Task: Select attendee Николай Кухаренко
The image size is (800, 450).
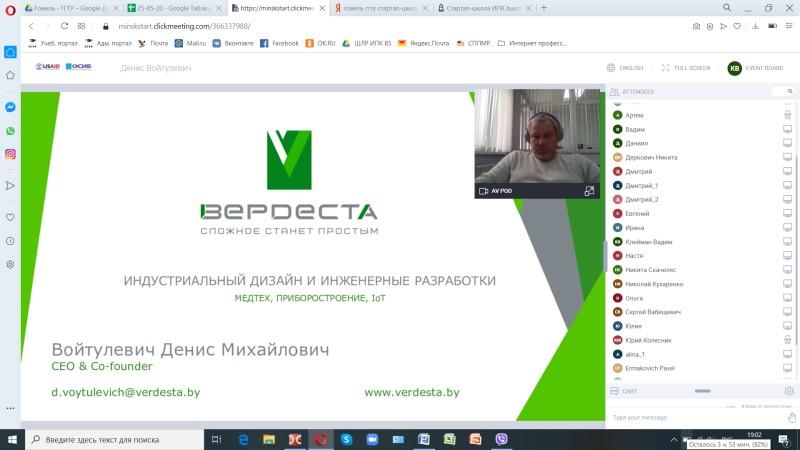Action: point(654,284)
